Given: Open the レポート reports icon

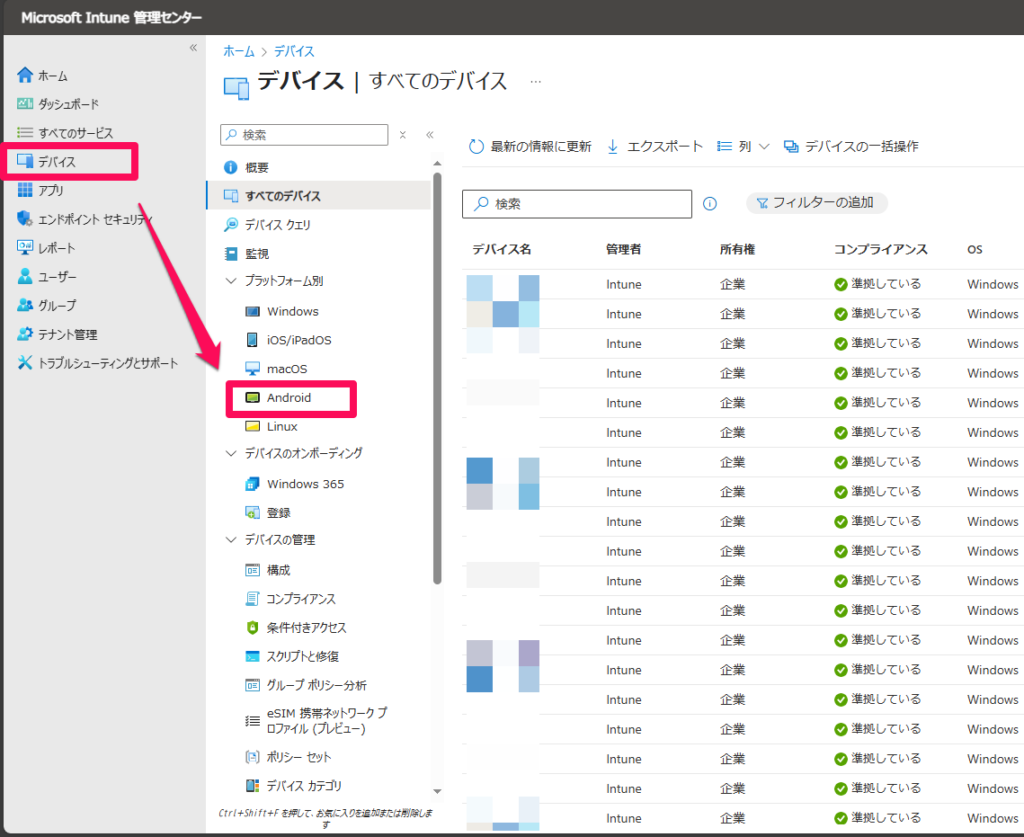Looking at the screenshot, I should (x=25, y=247).
